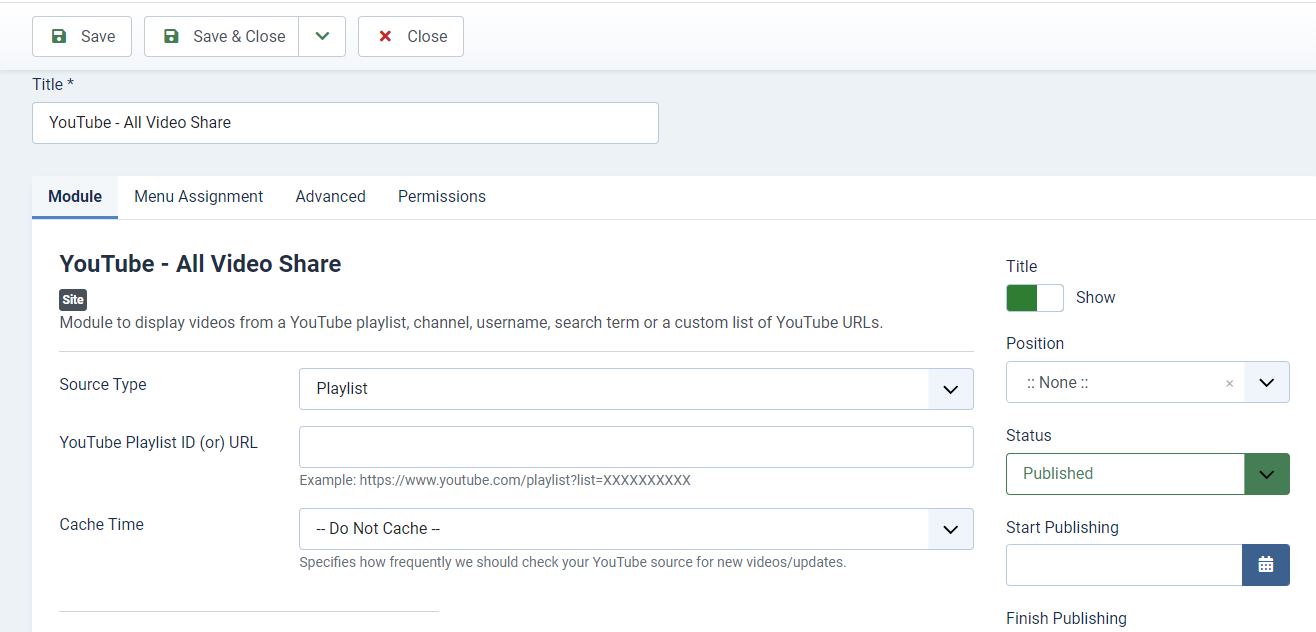Click the YouTube Playlist ID or URL field
Viewport: 1316px width, 632px height.
click(636, 447)
